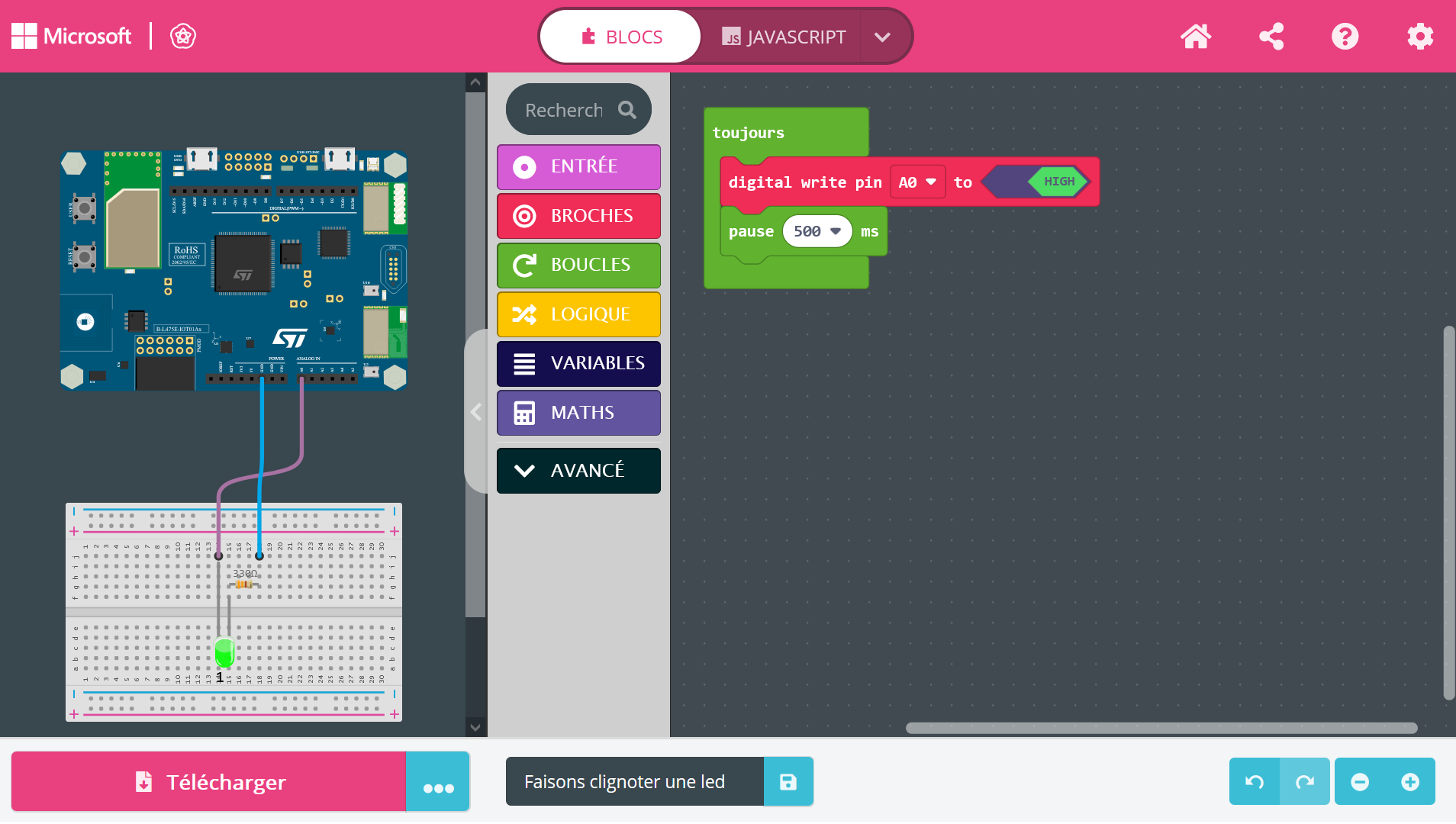This screenshot has height=824, width=1456.
Task: Undo the last change
Action: [1254, 782]
